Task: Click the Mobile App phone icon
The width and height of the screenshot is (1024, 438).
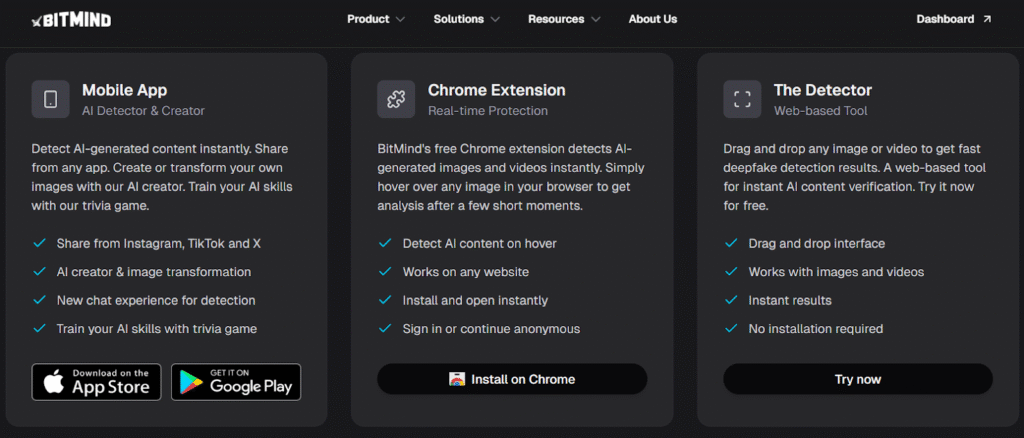Action: click(x=51, y=99)
